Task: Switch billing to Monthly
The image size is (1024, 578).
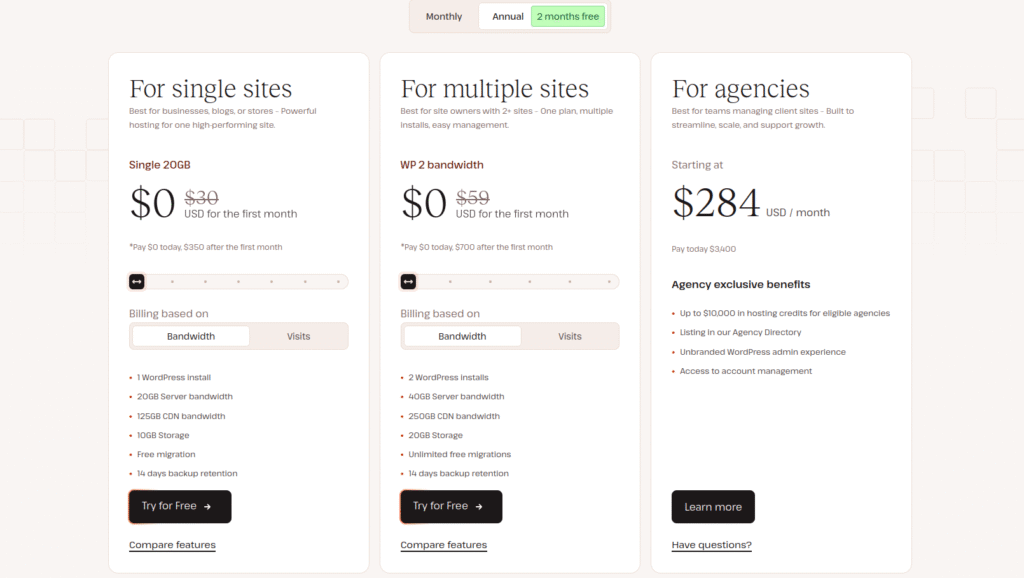Action: pyautogui.click(x=443, y=16)
